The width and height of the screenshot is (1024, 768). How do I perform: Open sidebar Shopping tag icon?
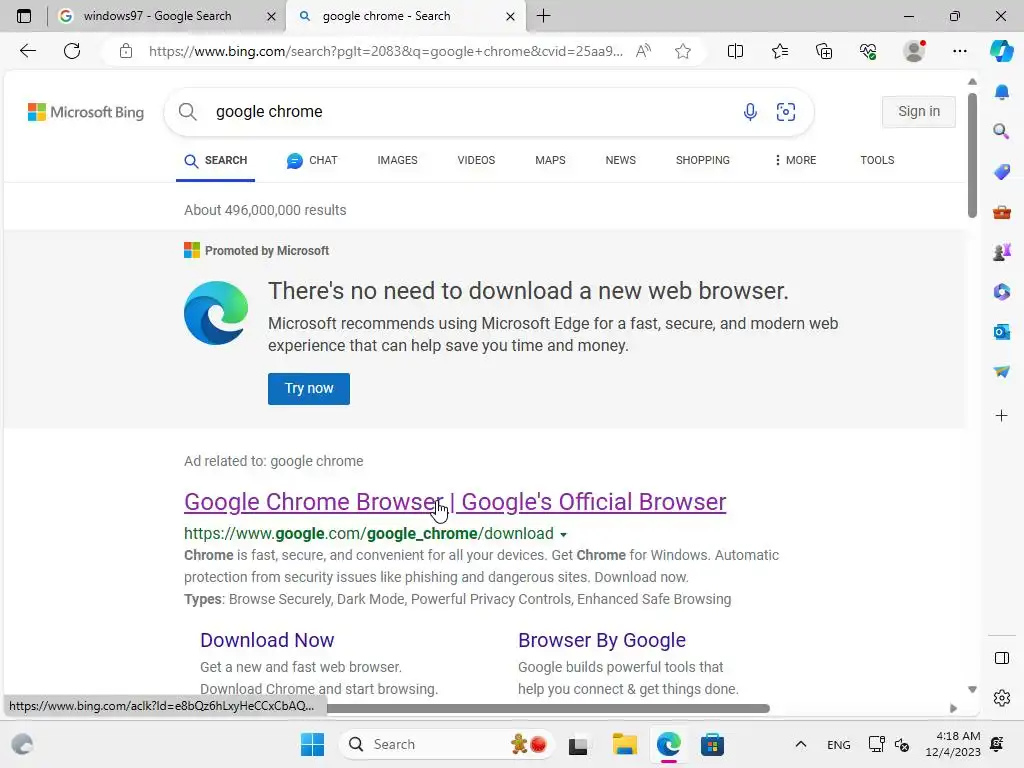click(1001, 172)
